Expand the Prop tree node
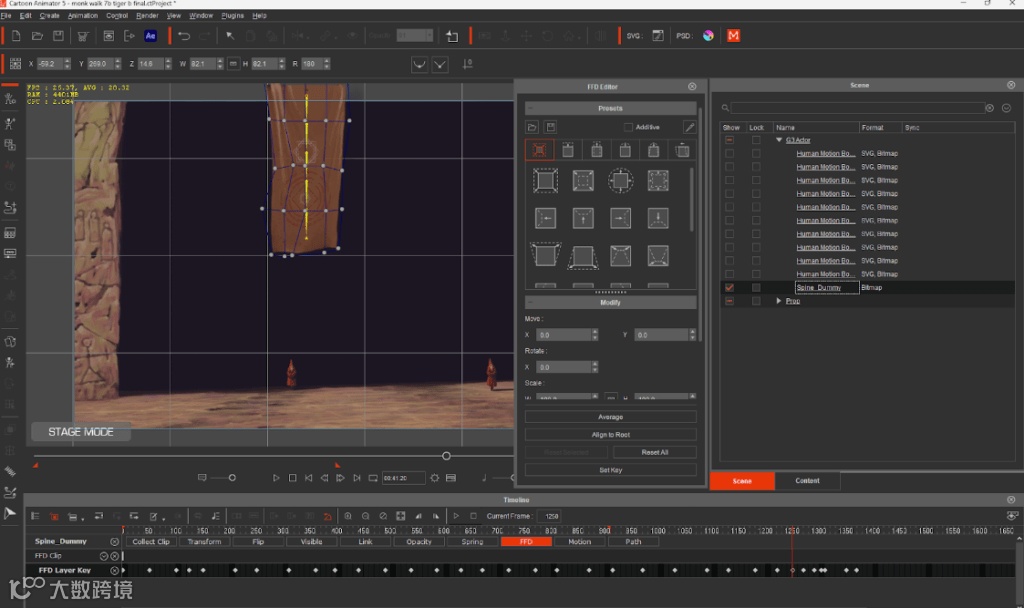The height and width of the screenshot is (608, 1024). [x=779, y=301]
